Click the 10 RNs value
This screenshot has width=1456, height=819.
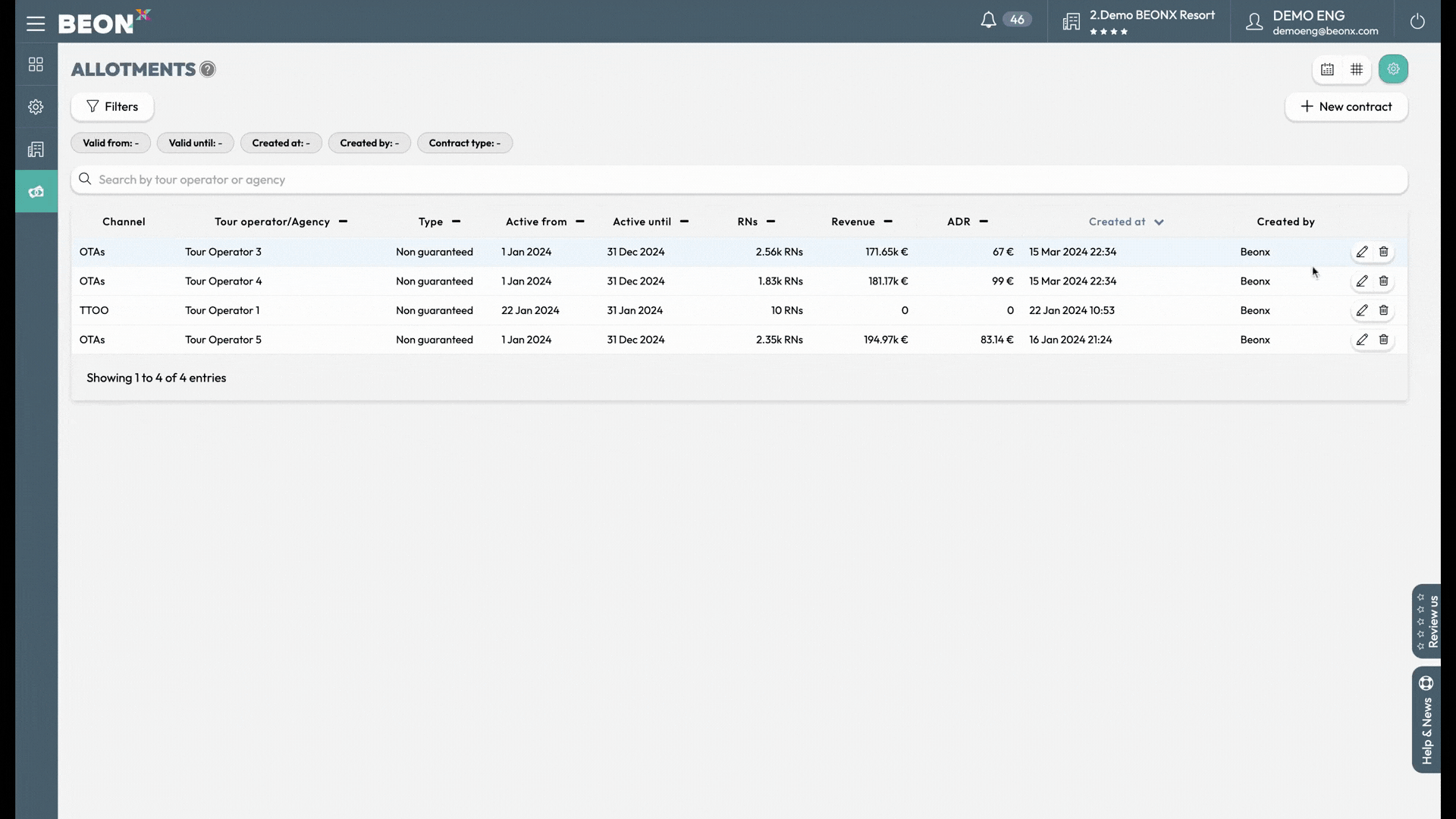point(786,311)
